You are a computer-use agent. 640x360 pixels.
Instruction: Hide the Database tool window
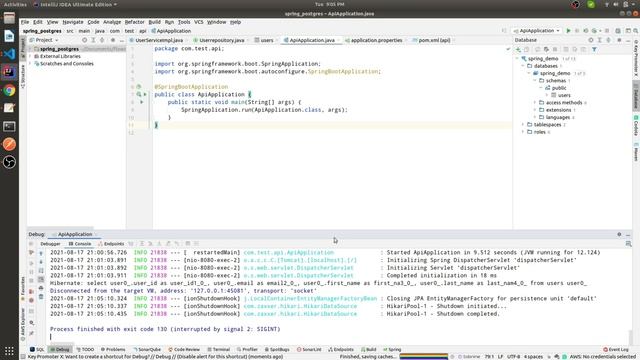coord(628,40)
